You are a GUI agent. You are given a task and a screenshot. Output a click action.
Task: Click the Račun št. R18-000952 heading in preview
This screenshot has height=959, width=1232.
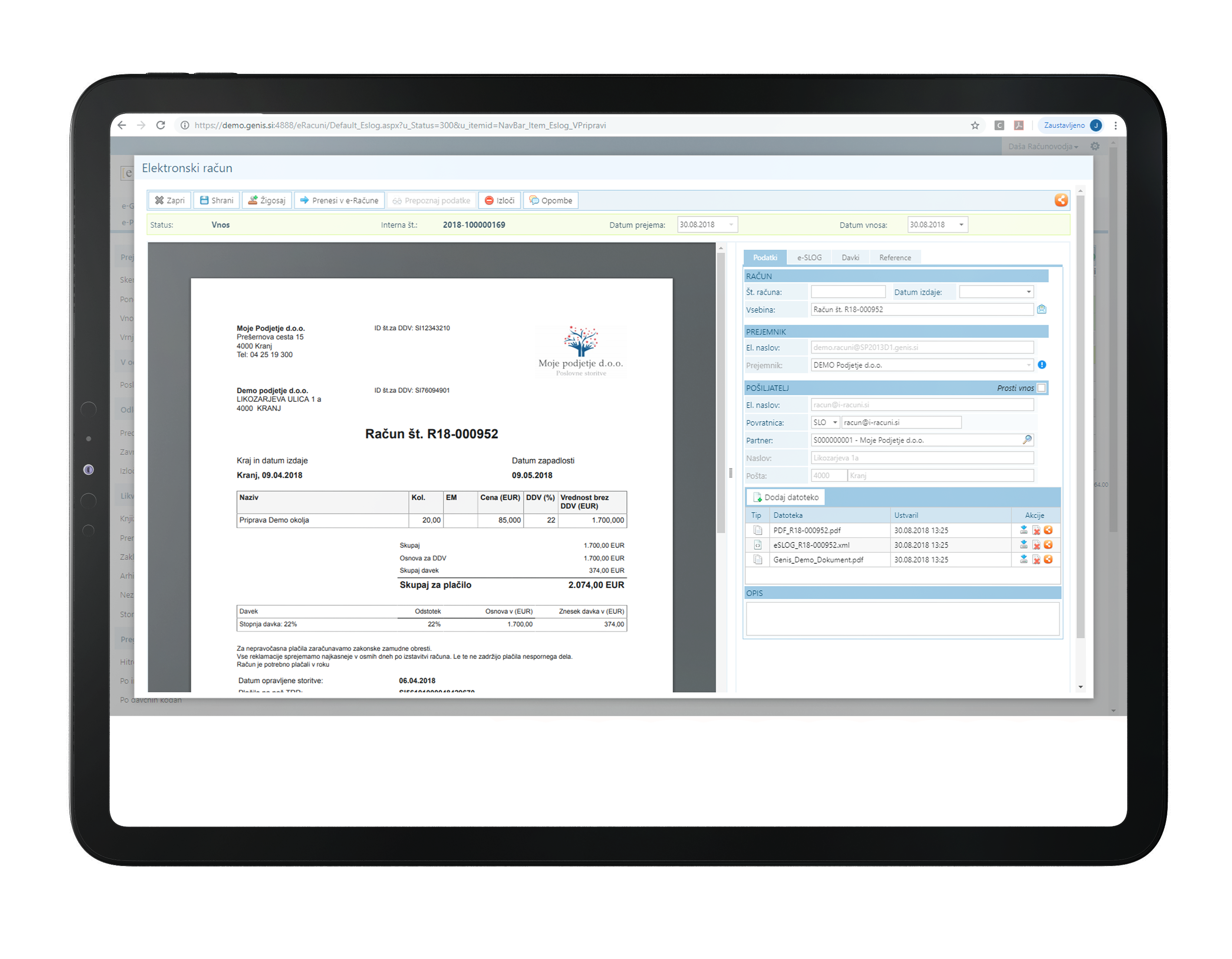pyautogui.click(x=432, y=433)
